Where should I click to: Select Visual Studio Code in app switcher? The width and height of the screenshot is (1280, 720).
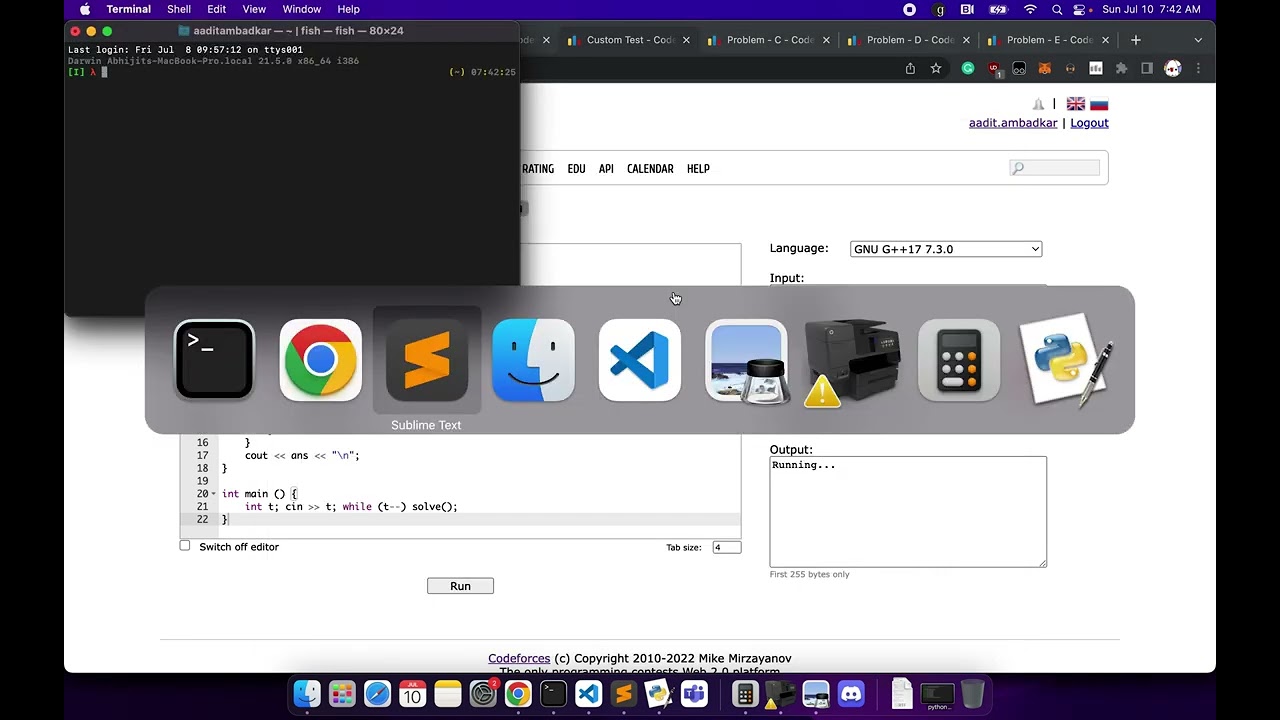coord(640,360)
